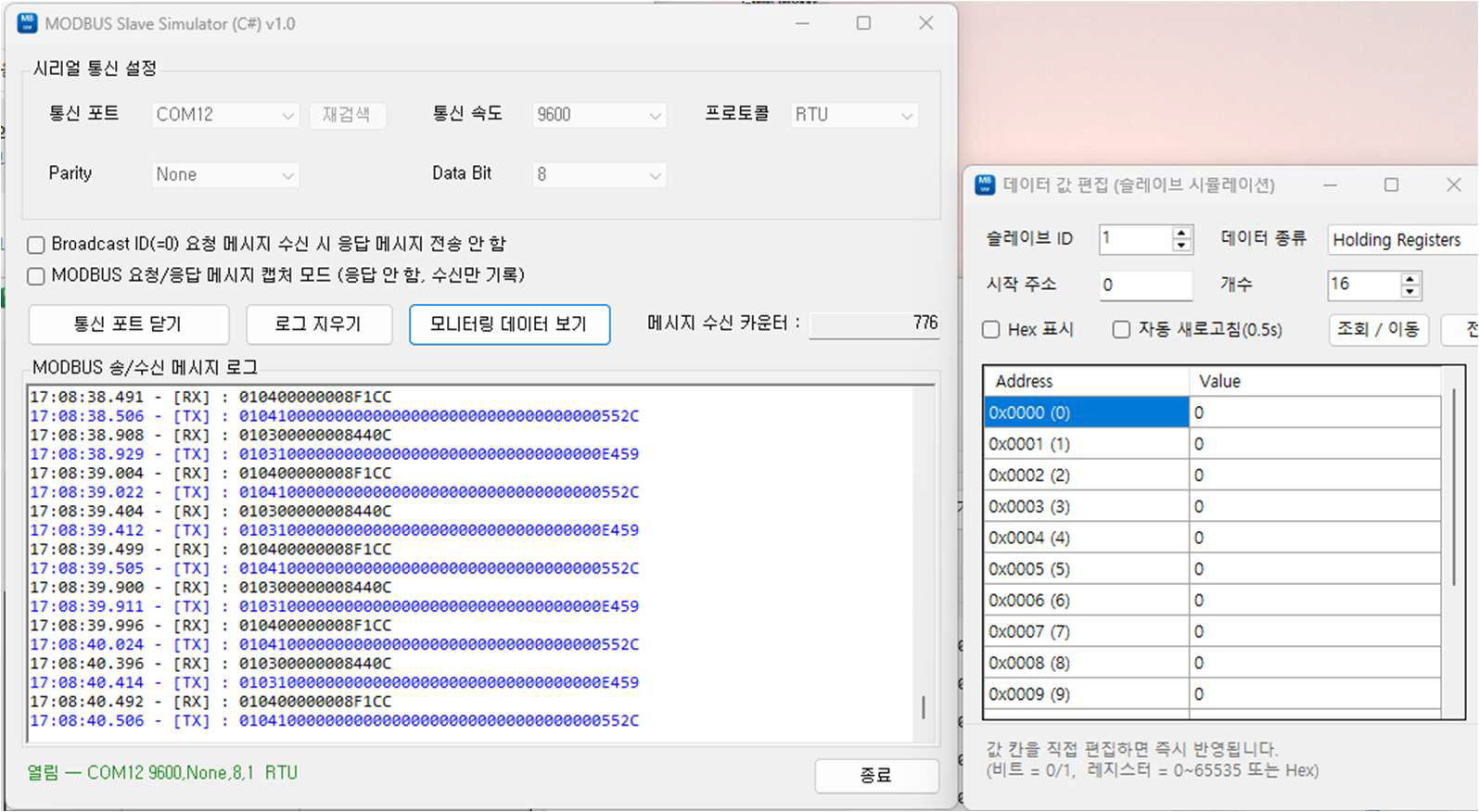Viewport: 1479px width, 812px height.
Task: Click the 로그 지우기 button
Action: click(x=318, y=324)
